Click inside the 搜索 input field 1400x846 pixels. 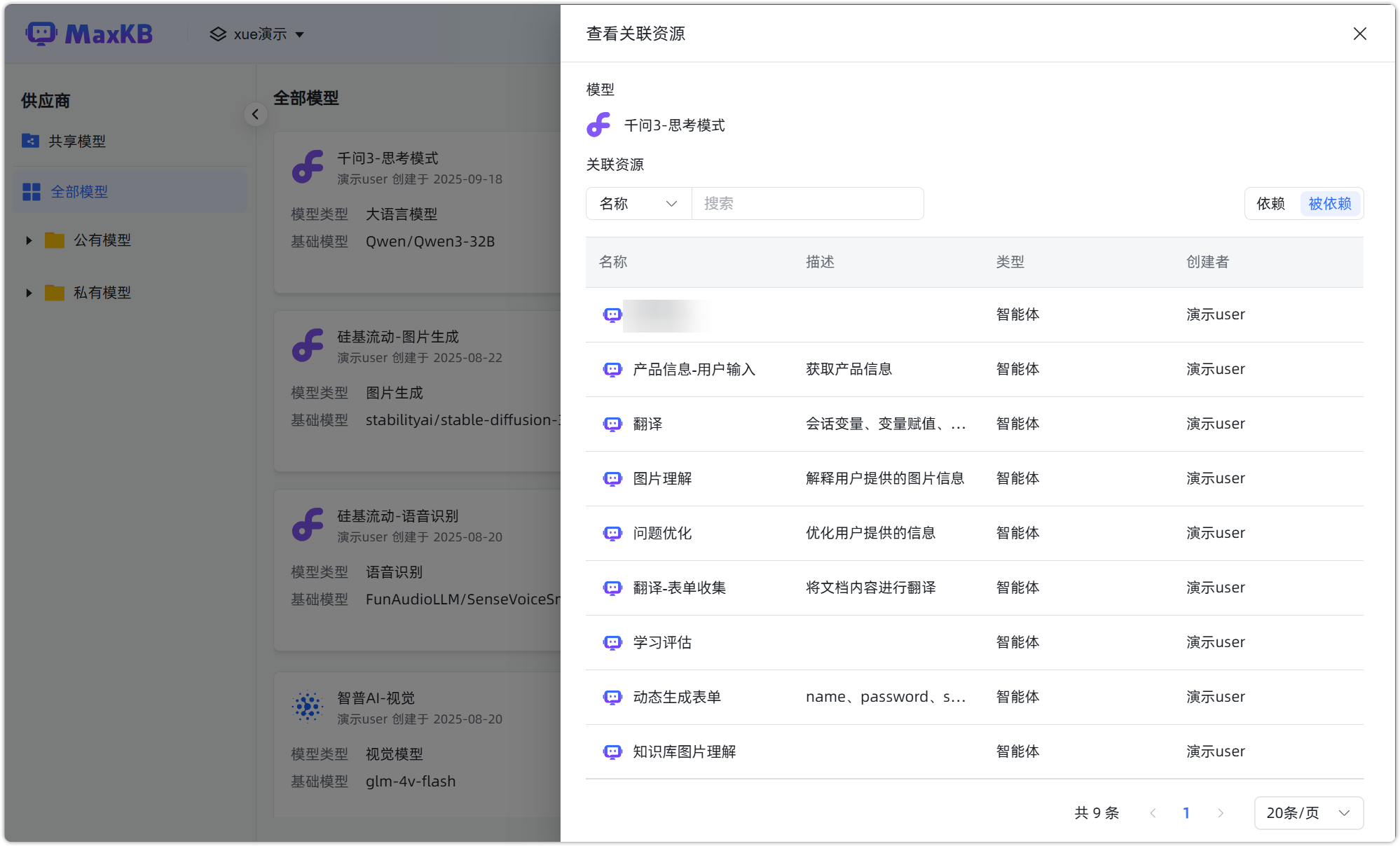tap(807, 204)
